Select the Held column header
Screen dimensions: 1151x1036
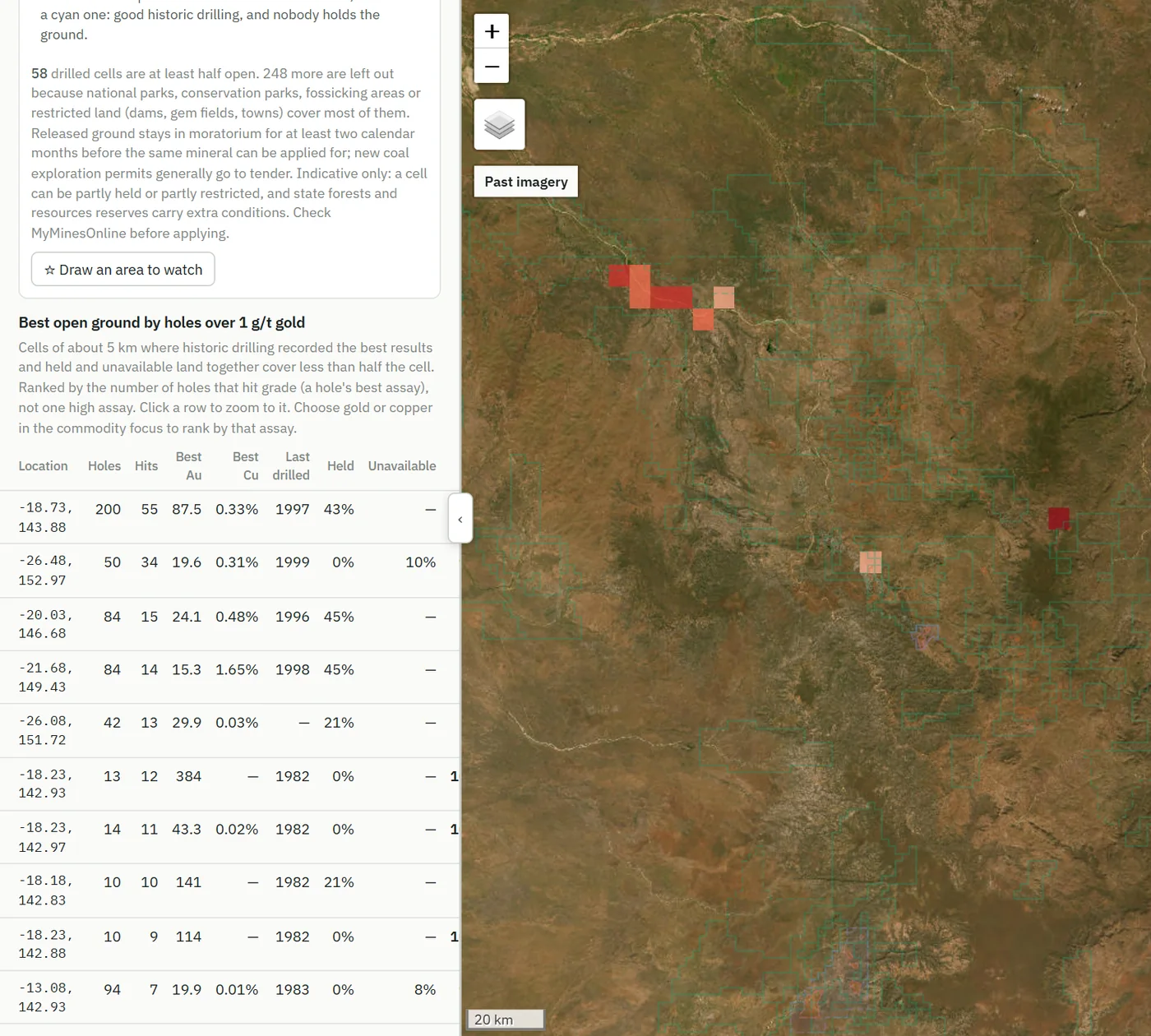tap(340, 466)
